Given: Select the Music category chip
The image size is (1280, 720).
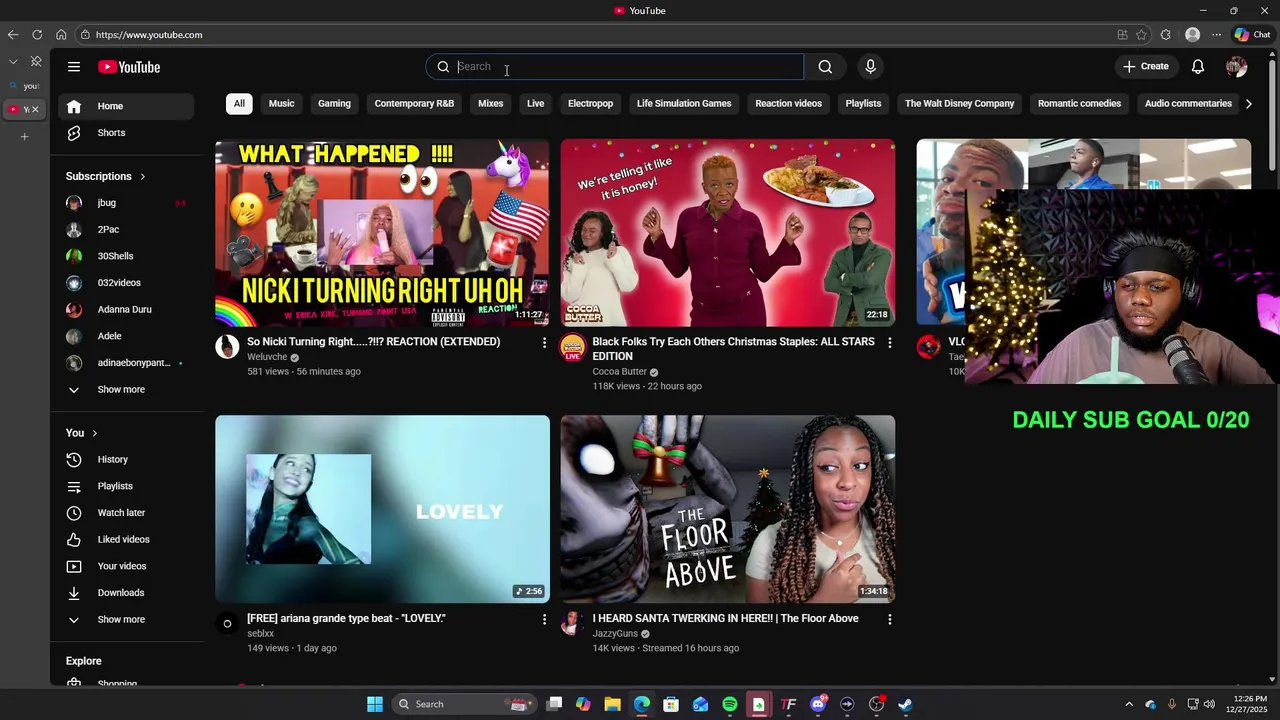Looking at the screenshot, I should click(282, 104).
